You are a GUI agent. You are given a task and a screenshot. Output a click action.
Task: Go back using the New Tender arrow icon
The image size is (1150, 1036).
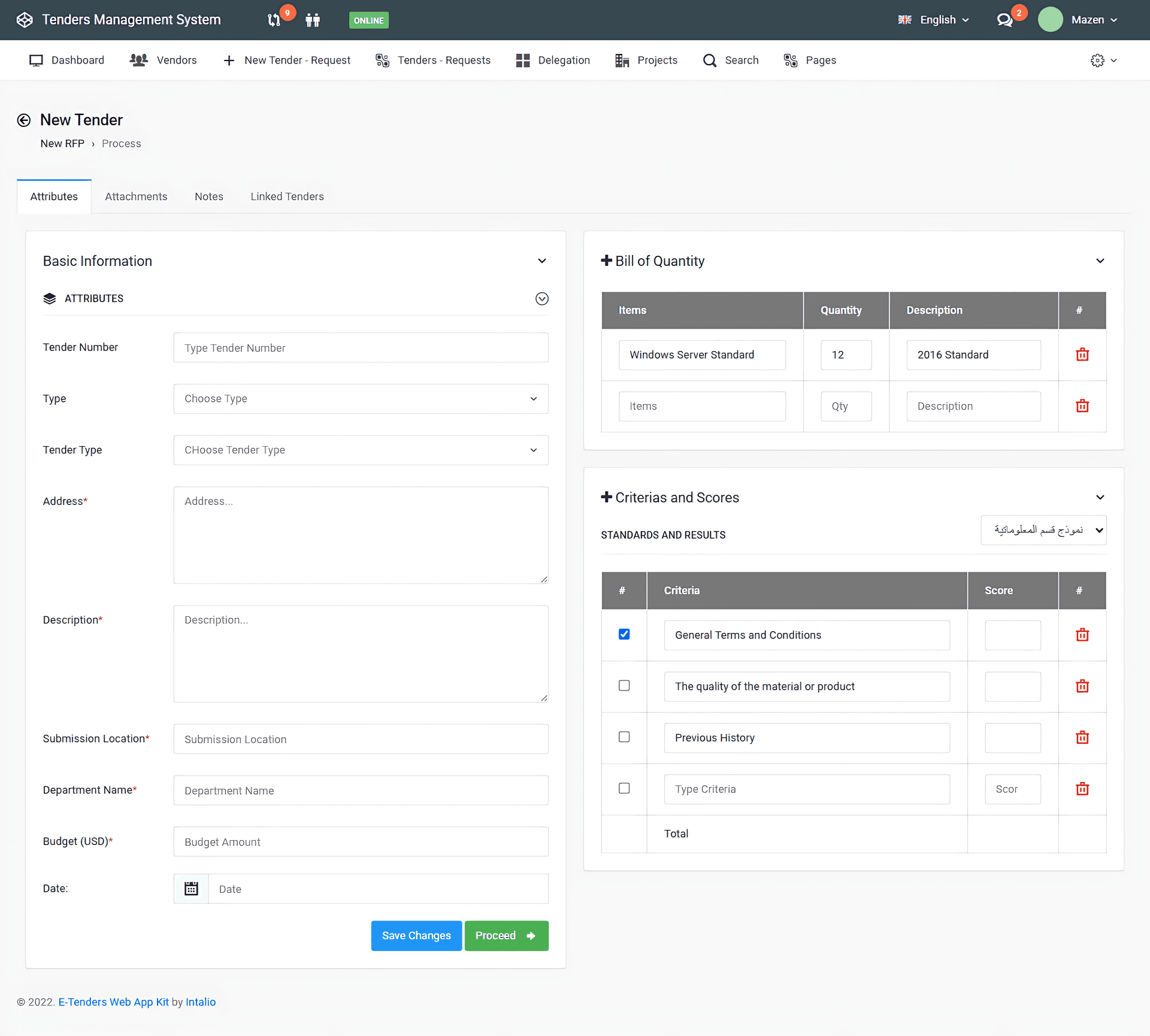coord(24,120)
